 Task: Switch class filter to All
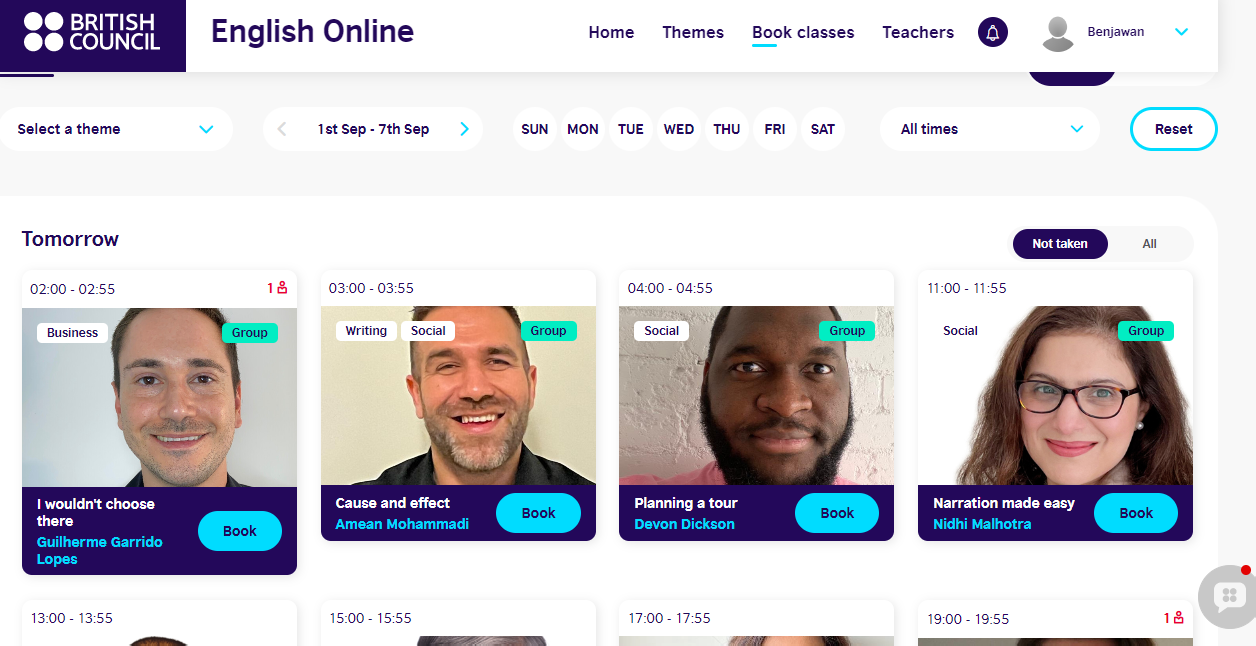(x=1150, y=244)
